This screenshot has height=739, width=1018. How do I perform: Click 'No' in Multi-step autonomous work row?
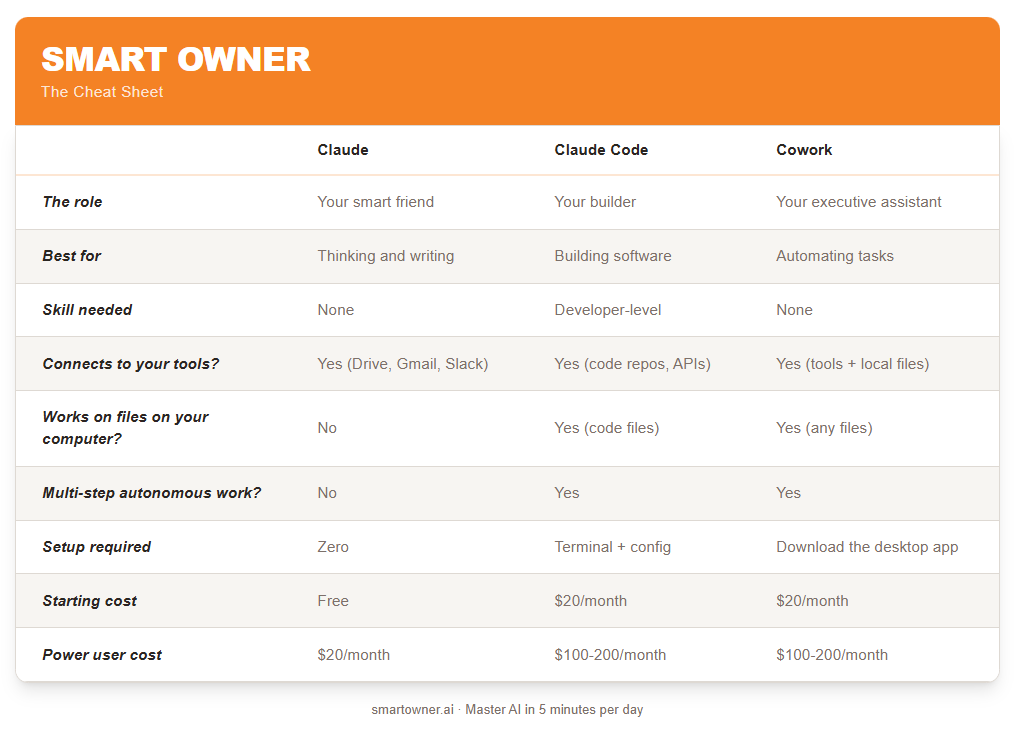(x=327, y=493)
